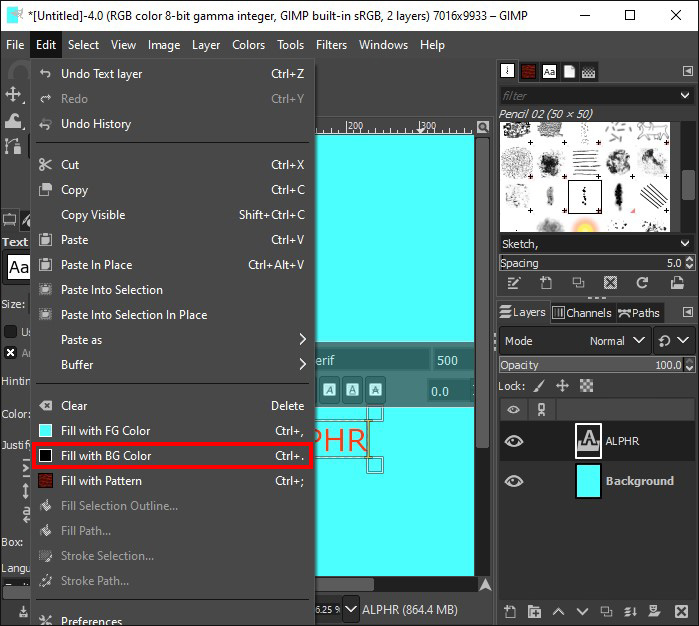Image resolution: width=699 pixels, height=626 pixels.
Task: Raise the layer with the up arrow
Action: point(560,612)
